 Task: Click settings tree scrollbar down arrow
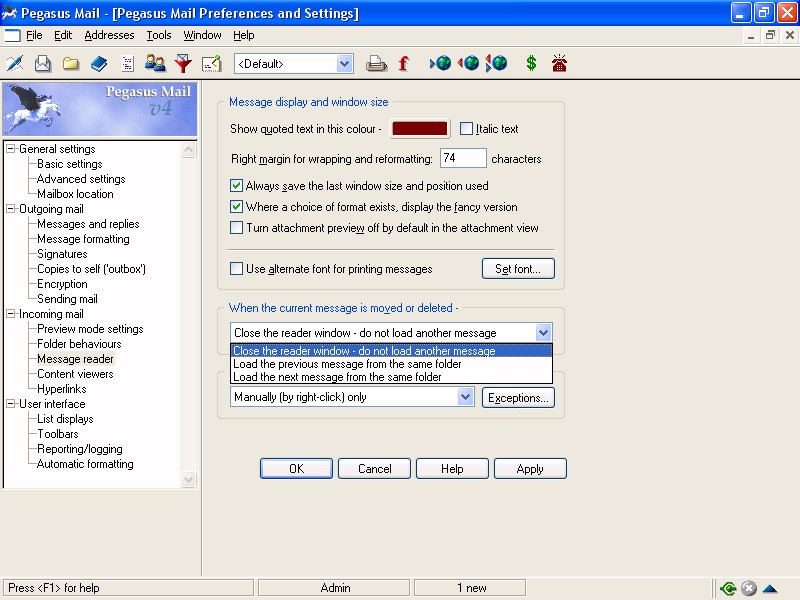(188, 480)
